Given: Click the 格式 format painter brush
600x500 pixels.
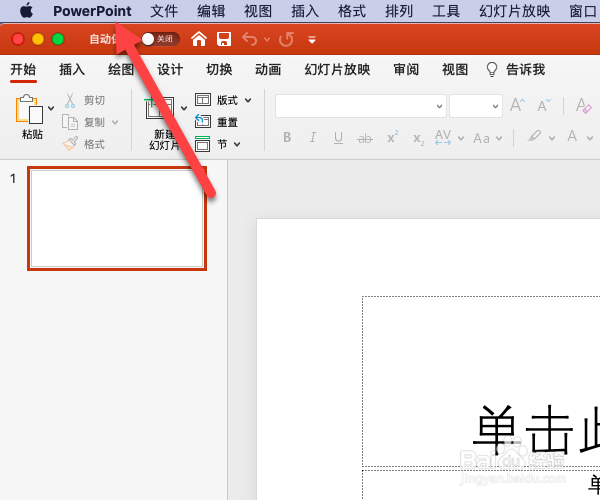Looking at the screenshot, I should (84, 144).
